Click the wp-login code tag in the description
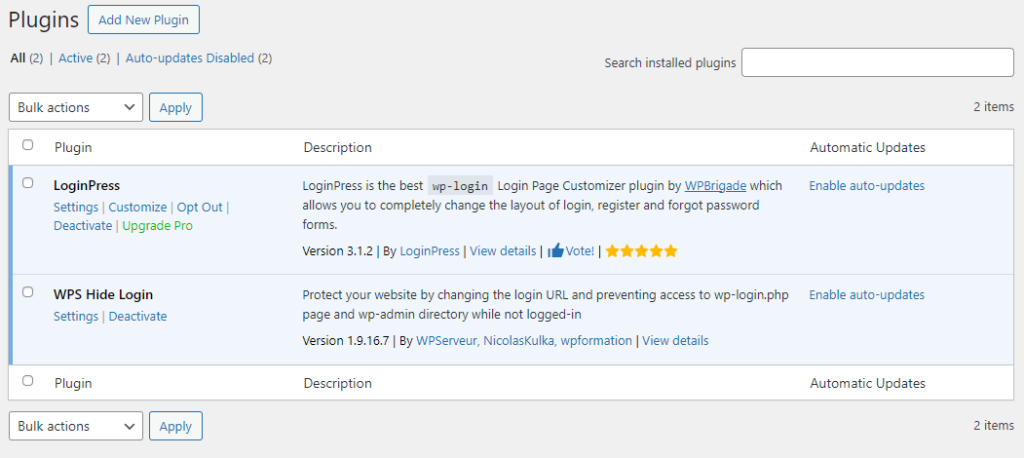Image resolution: width=1024 pixels, height=458 pixels. click(460, 186)
